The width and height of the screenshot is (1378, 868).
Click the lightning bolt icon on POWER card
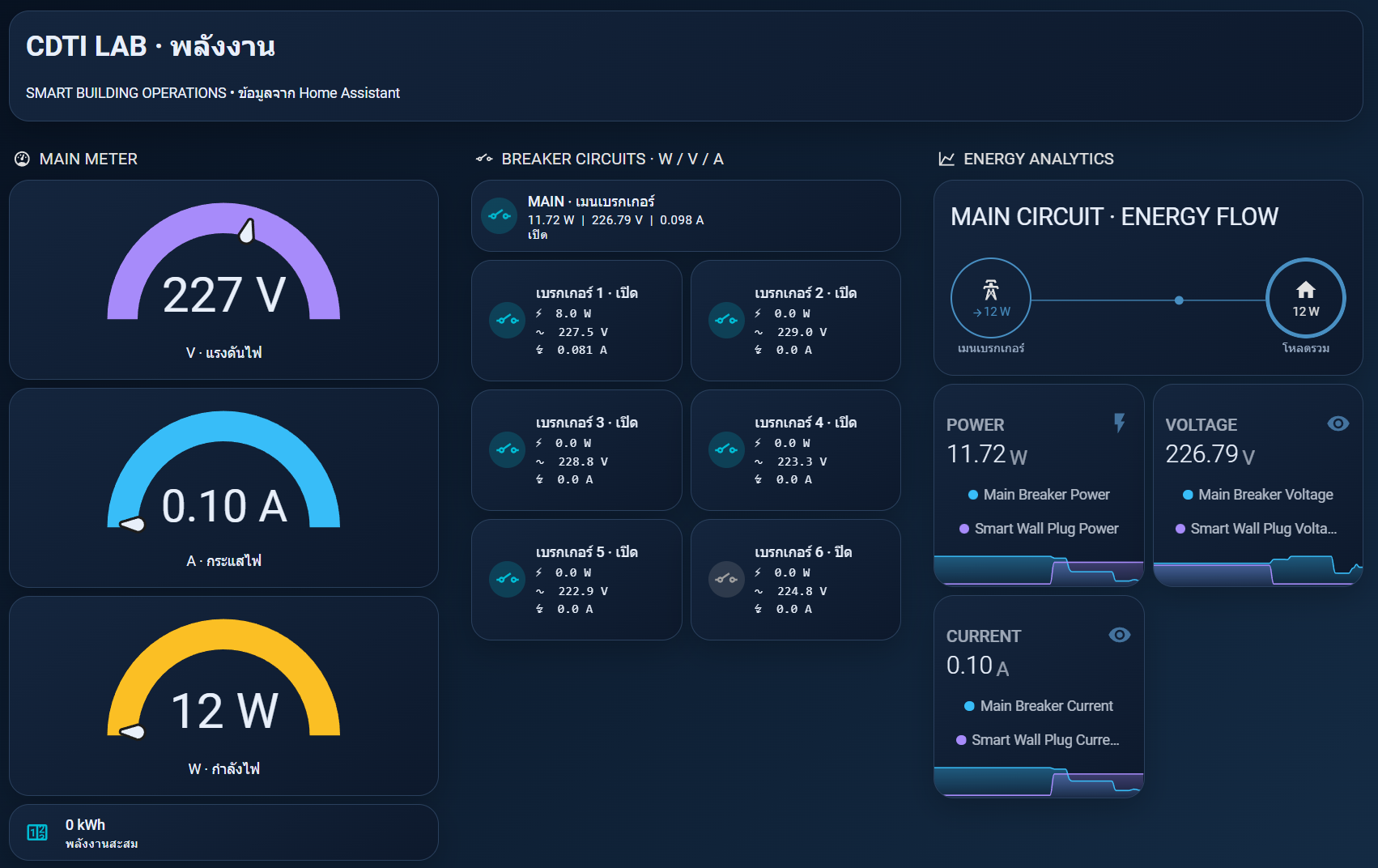(1119, 423)
